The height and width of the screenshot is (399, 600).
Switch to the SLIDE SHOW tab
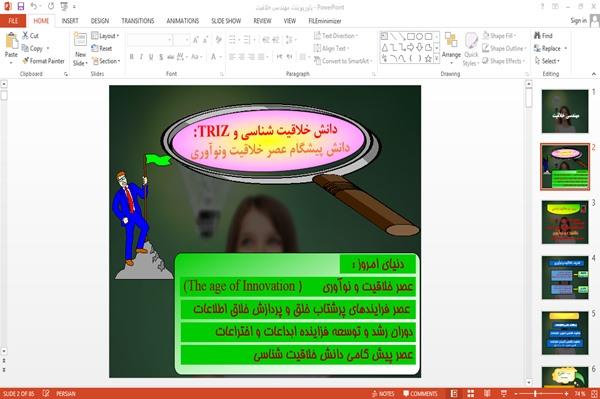[226, 21]
